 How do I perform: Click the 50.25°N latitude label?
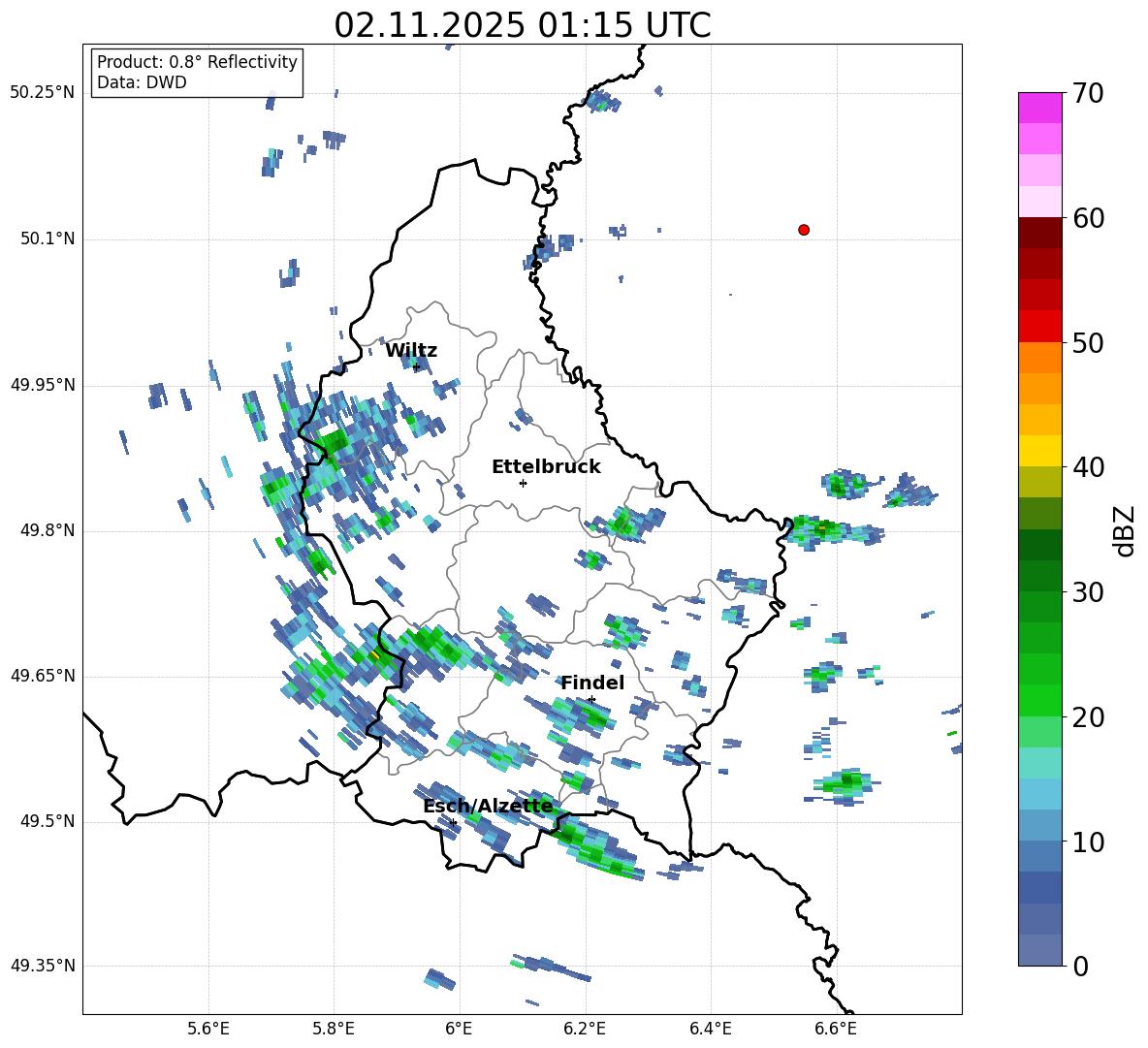(43, 93)
